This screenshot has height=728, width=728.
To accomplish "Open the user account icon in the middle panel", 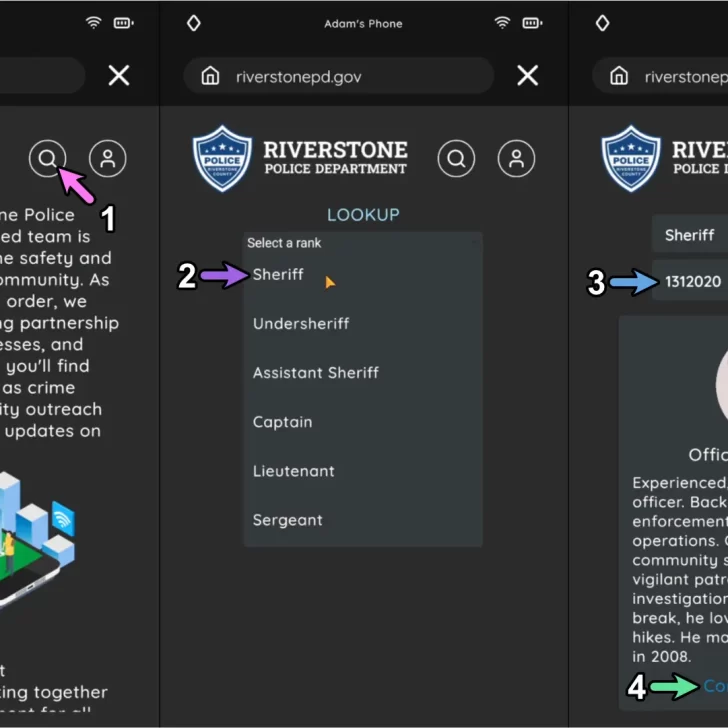I will (517, 158).
